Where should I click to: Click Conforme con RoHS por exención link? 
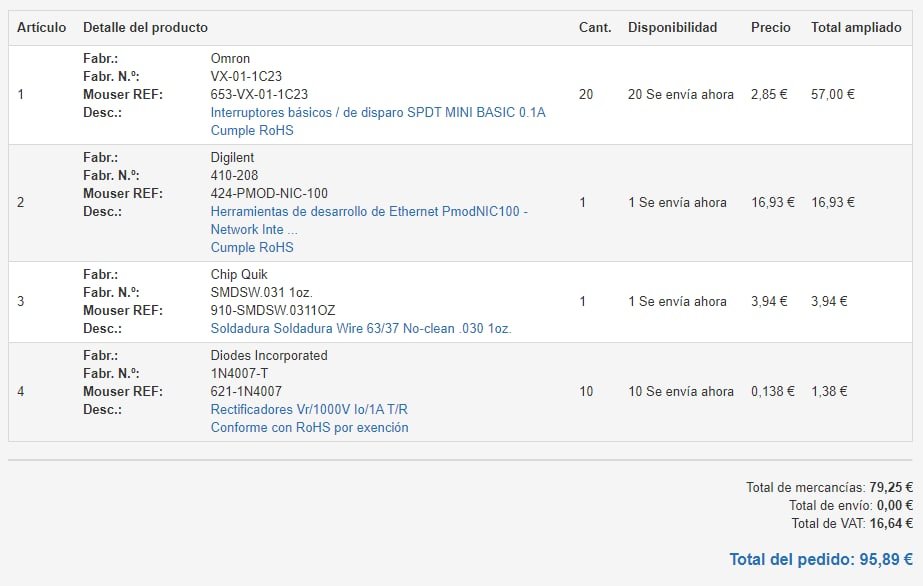(309, 428)
